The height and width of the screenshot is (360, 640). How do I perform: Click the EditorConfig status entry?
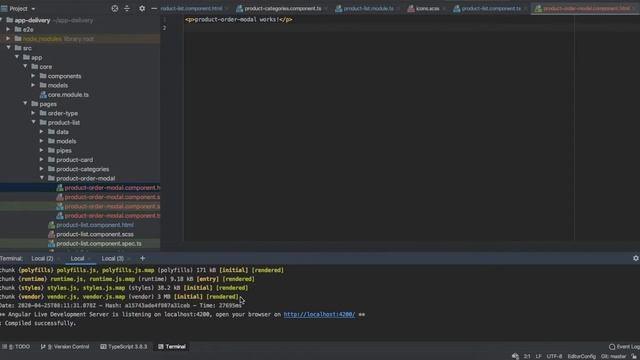582,357
